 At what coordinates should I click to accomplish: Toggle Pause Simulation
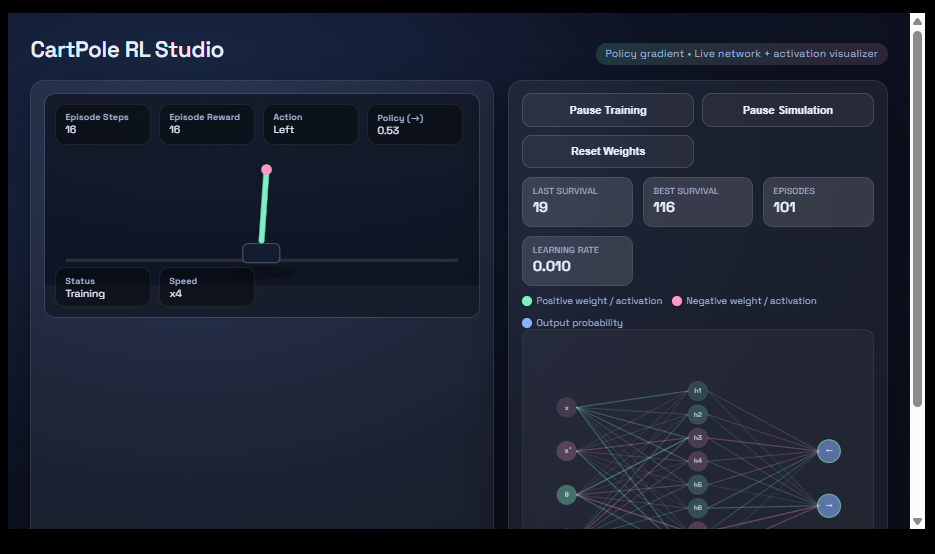(787, 110)
